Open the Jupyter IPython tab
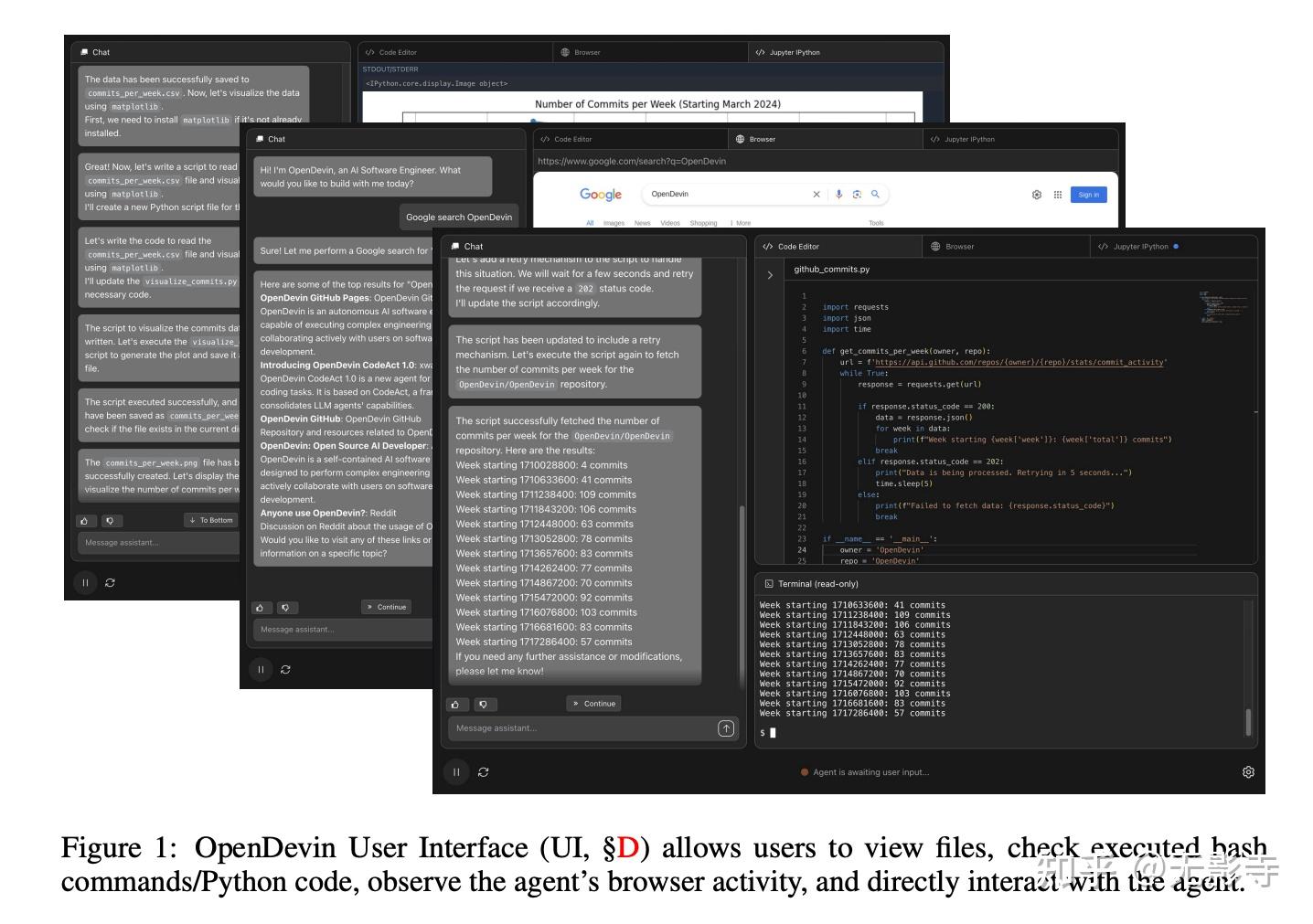 1137,246
